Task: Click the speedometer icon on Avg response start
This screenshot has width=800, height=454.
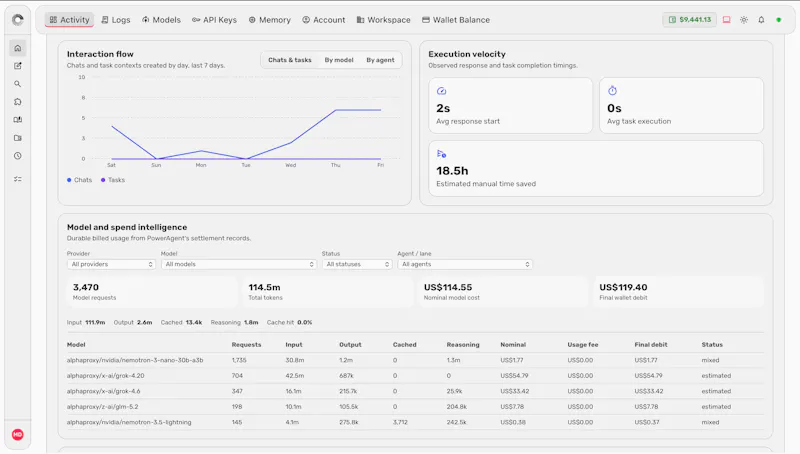Action: point(441,91)
